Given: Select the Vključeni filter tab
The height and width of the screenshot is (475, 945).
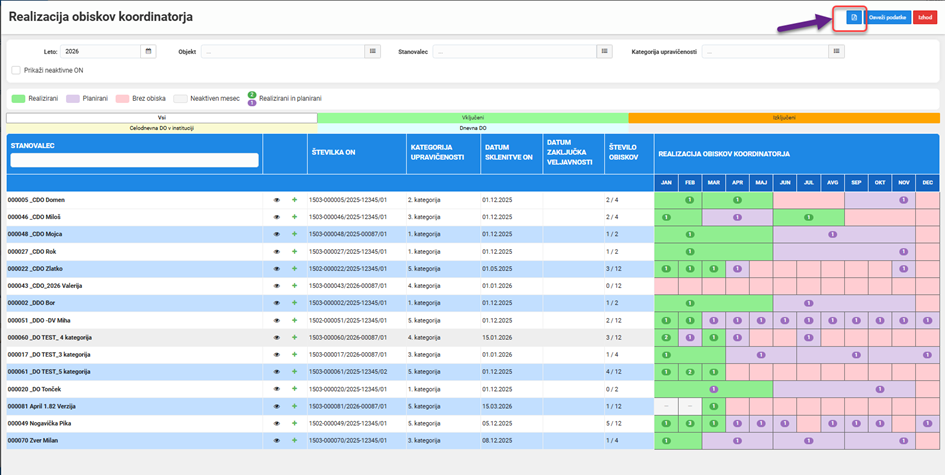Looking at the screenshot, I should pyautogui.click(x=472, y=118).
